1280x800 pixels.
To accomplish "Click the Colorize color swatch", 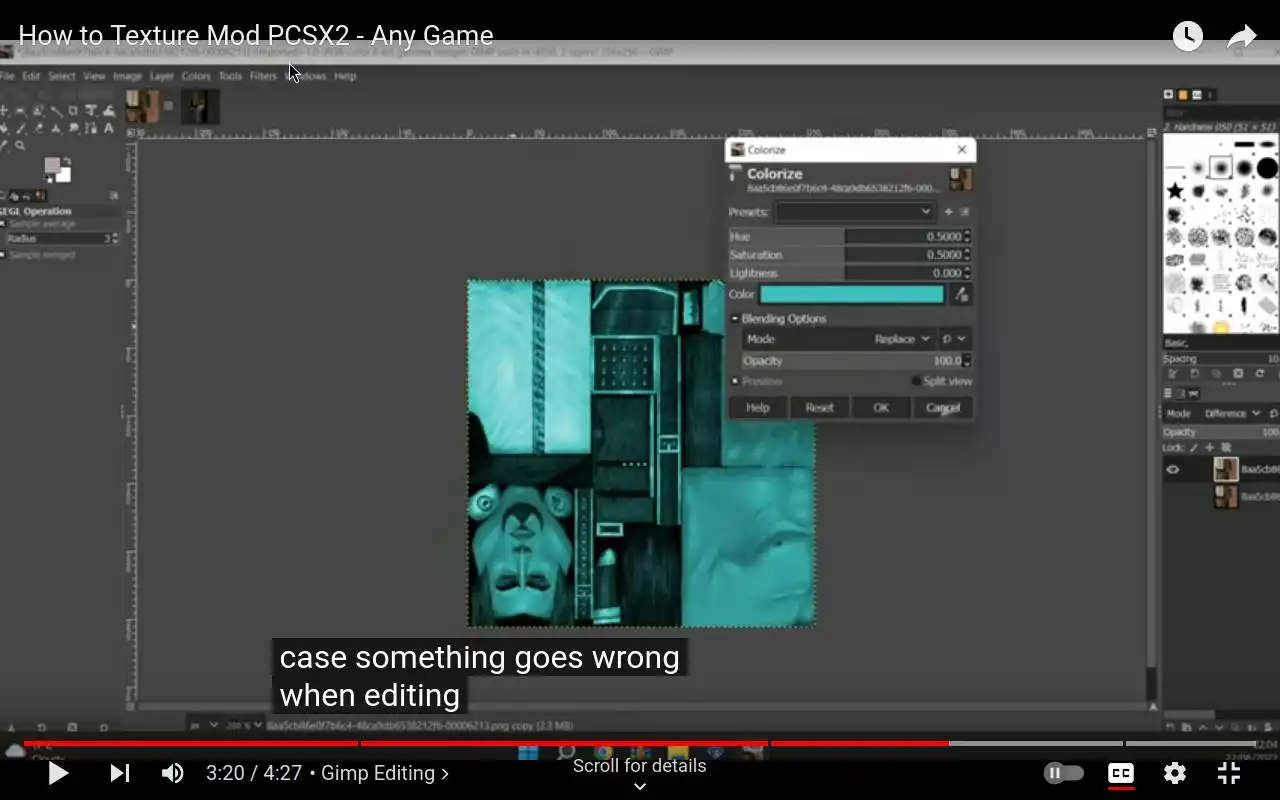I will coord(852,294).
